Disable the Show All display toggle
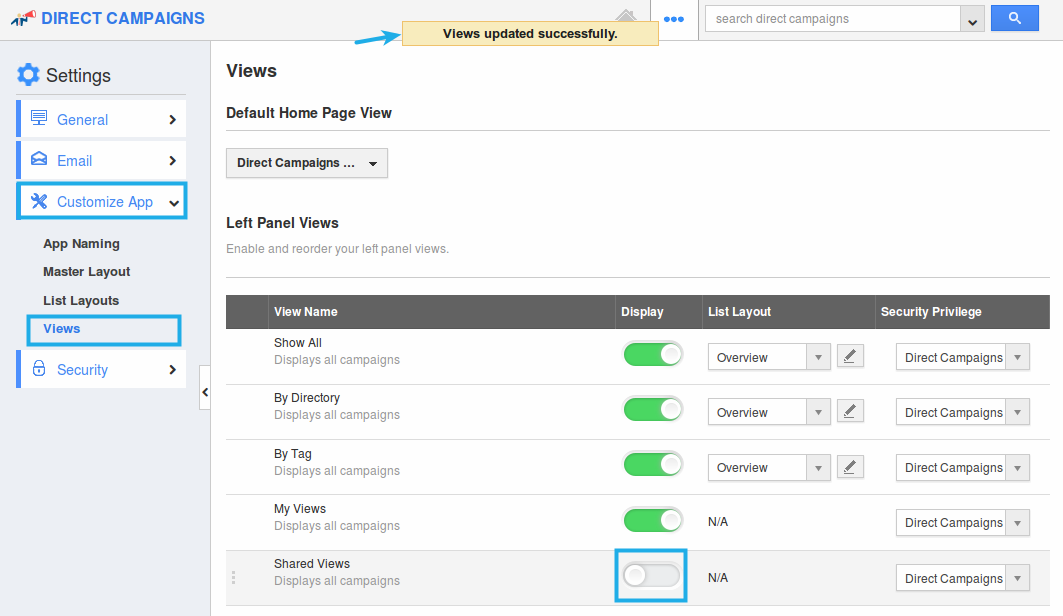 pyautogui.click(x=652, y=354)
